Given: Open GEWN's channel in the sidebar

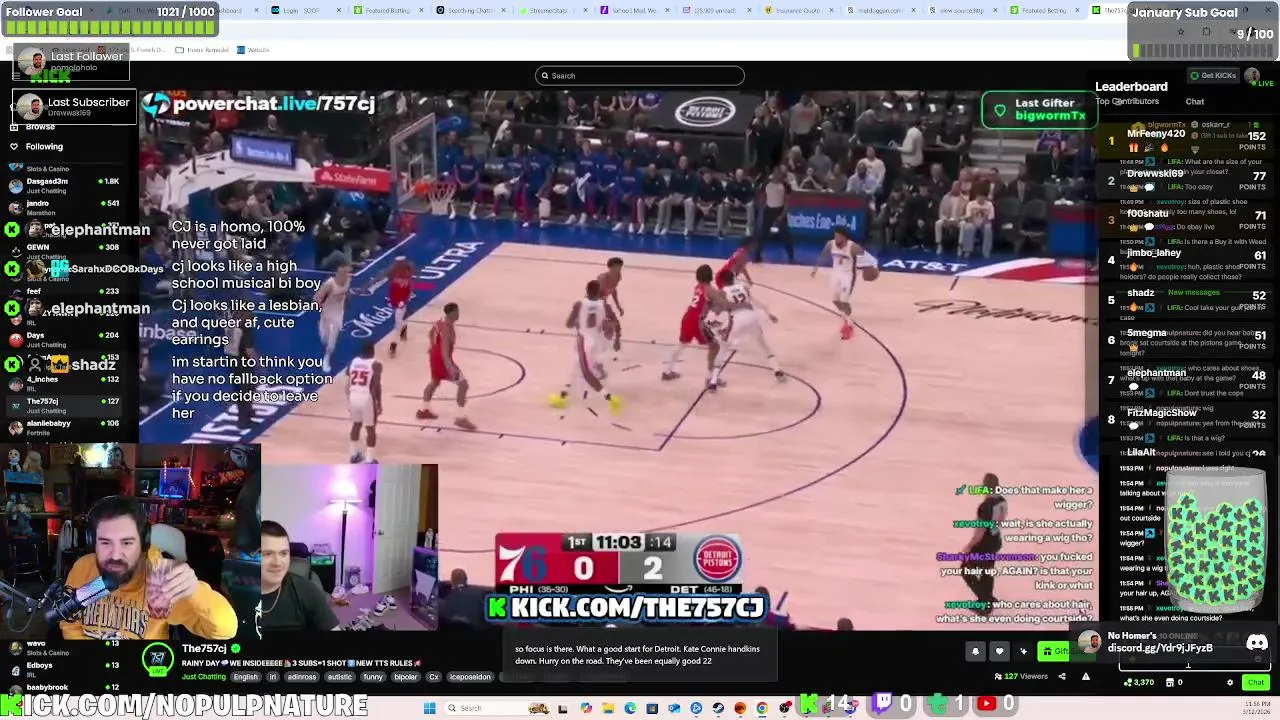Looking at the screenshot, I should [64, 251].
